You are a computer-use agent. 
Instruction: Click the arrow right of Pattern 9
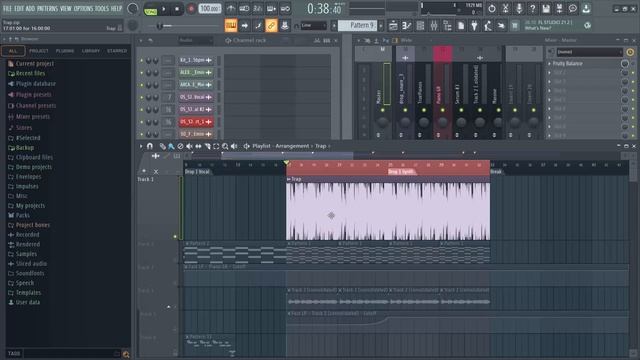point(381,26)
